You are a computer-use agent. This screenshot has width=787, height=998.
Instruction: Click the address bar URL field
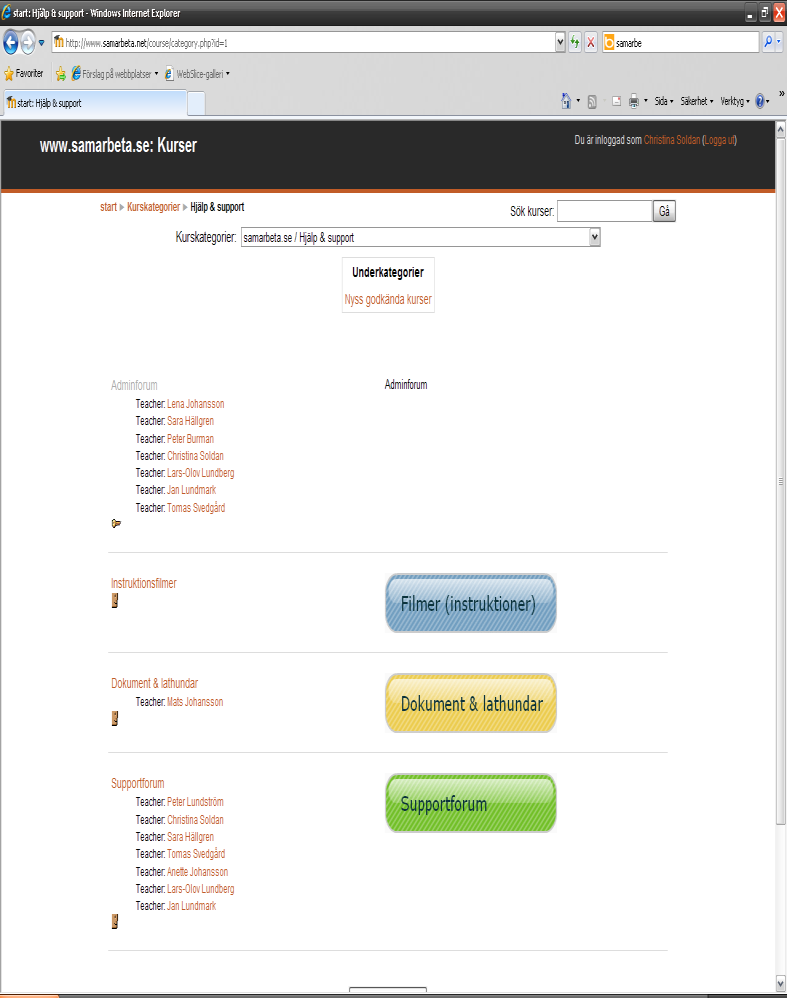pos(303,43)
